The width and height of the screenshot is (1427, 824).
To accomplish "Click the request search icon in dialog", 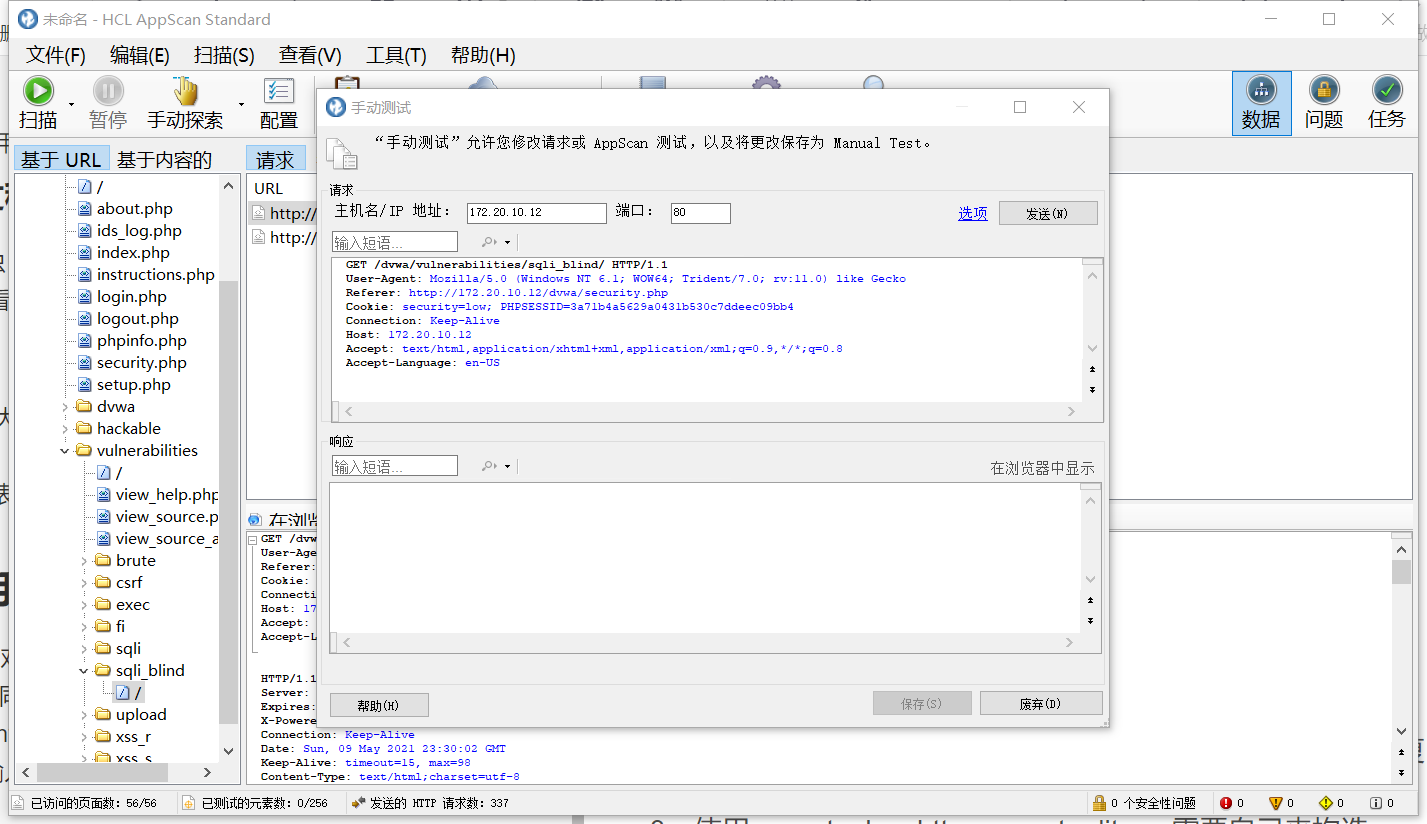I will pos(490,242).
